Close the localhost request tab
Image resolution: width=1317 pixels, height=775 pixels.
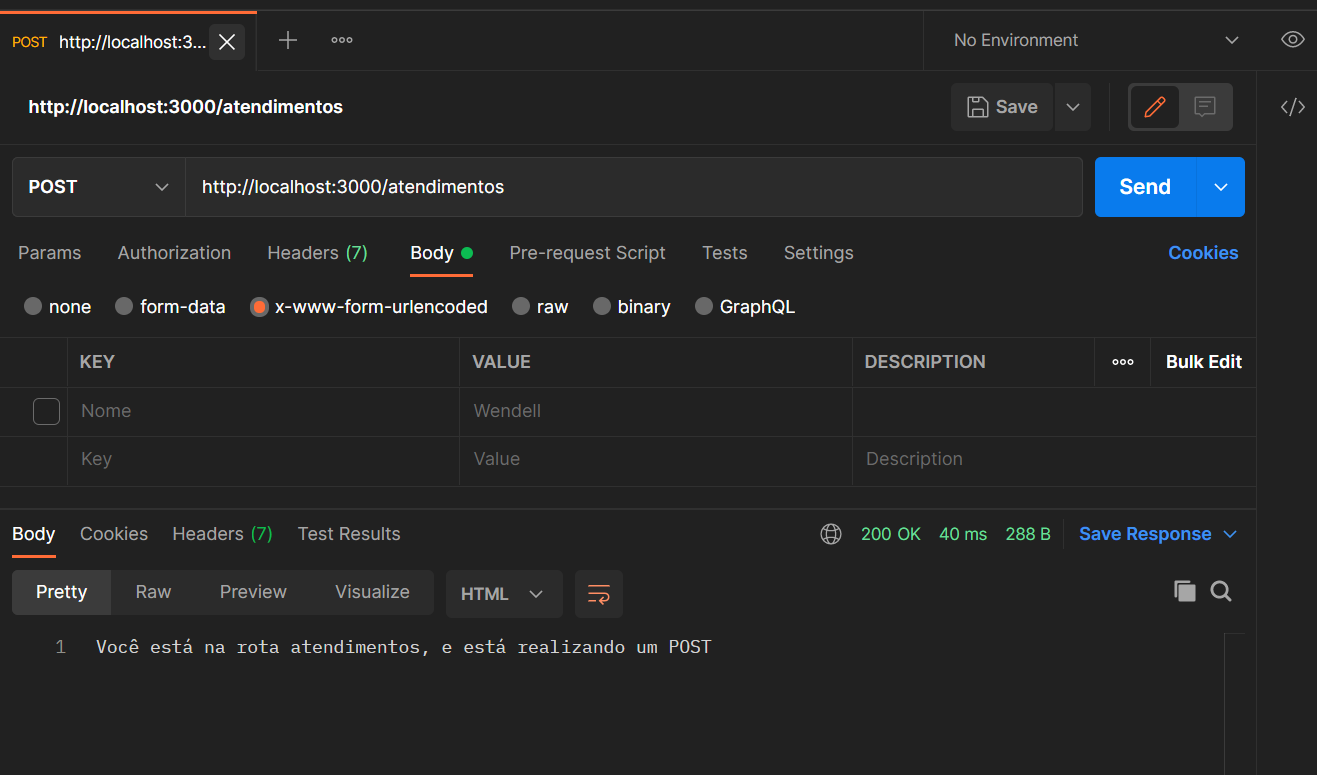227,41
